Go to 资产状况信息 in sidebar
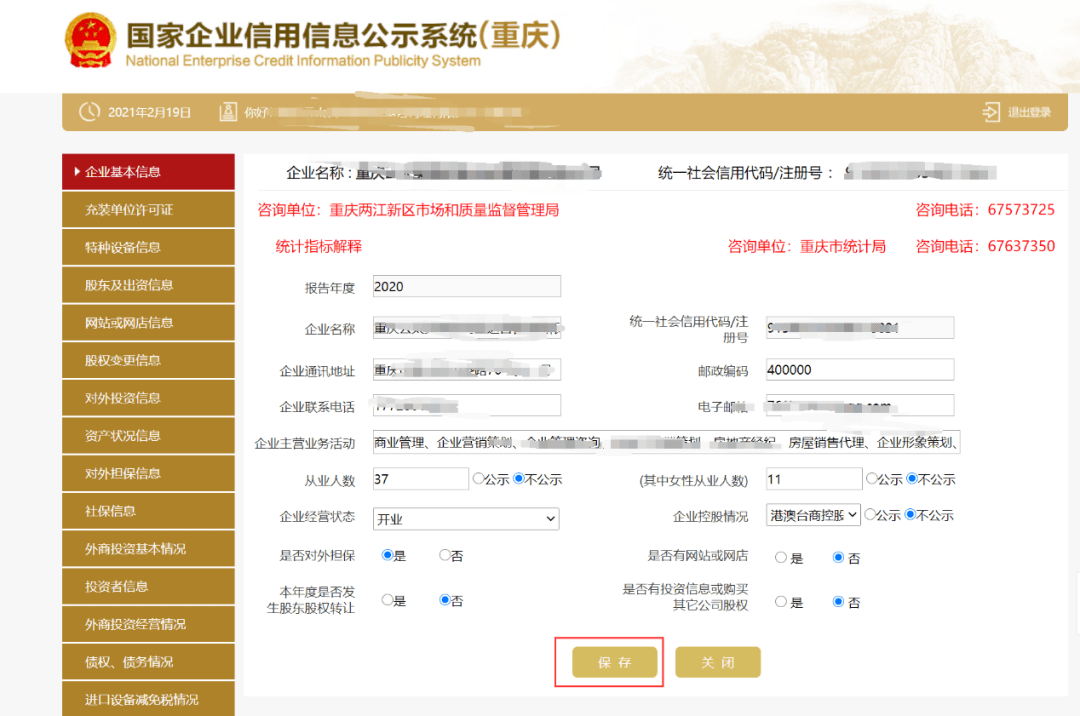 click(x=148, y=436)
